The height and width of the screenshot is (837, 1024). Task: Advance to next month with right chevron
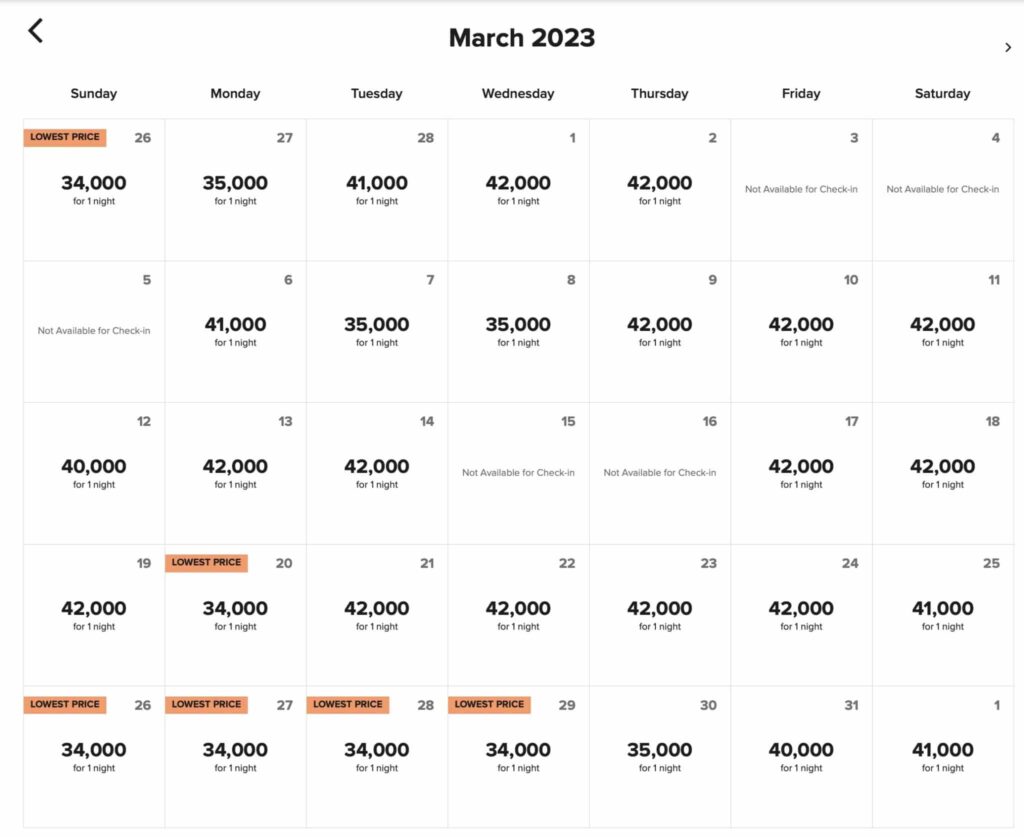1008,48
